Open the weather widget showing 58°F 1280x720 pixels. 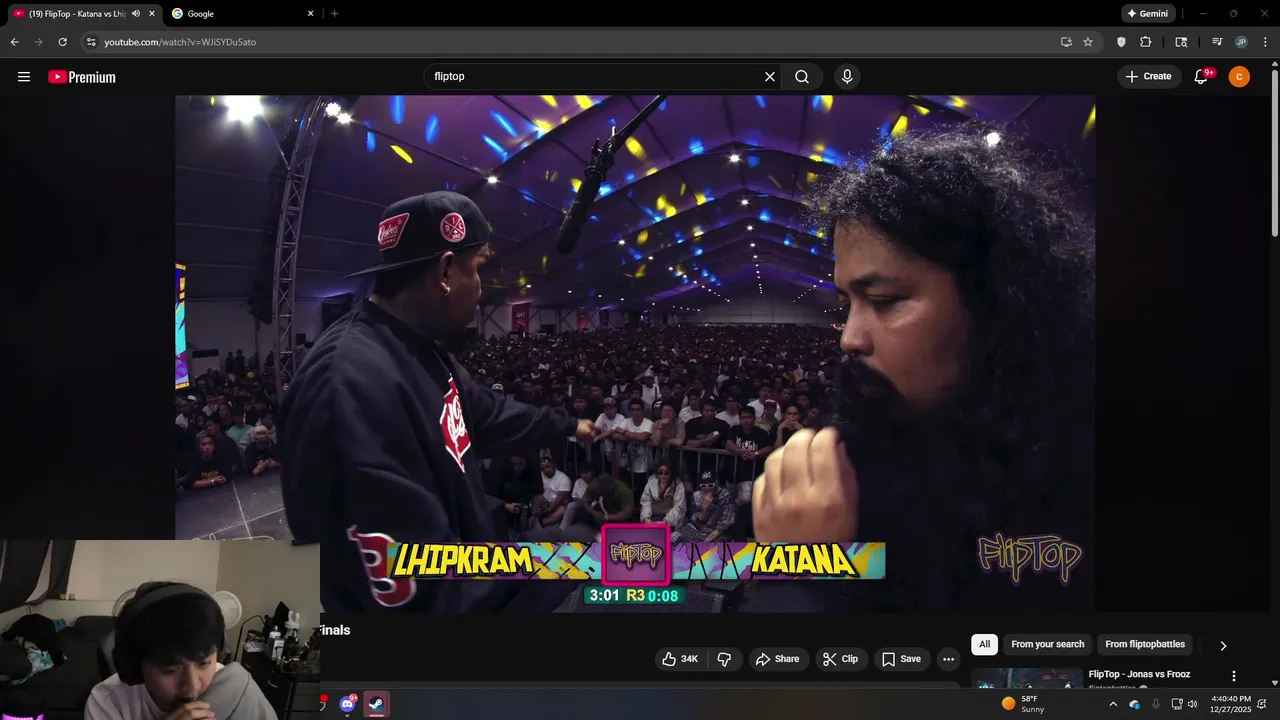[1023, 704]
